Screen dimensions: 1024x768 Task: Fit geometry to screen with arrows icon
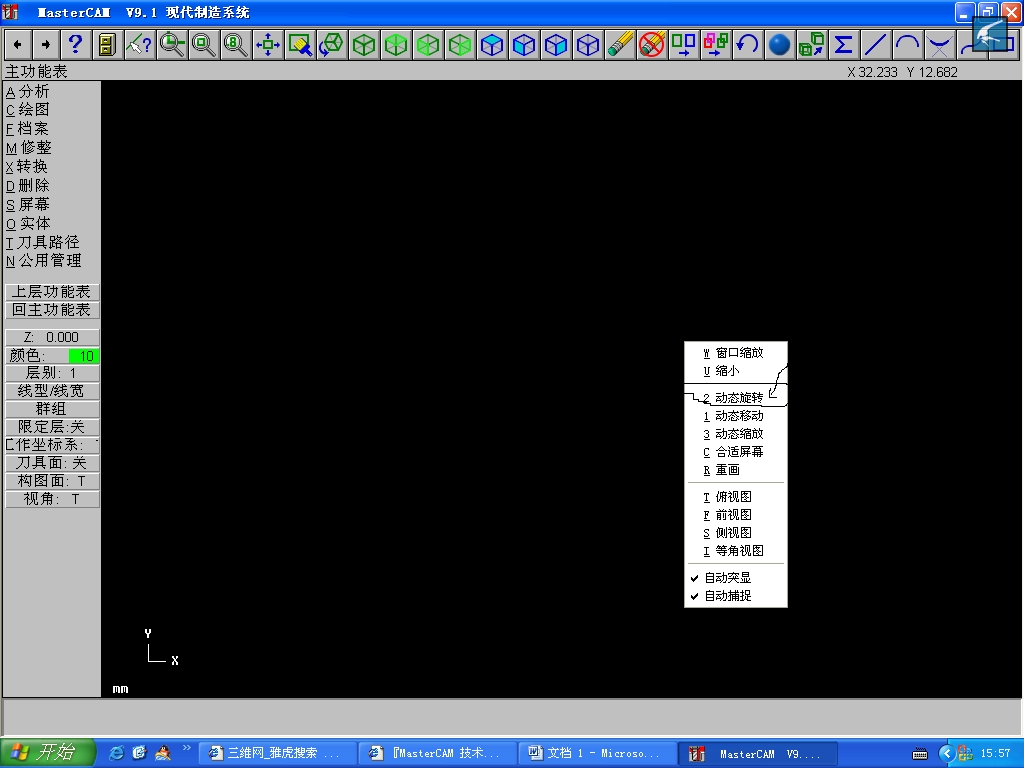pyautogui.click(x=268, y=45)
